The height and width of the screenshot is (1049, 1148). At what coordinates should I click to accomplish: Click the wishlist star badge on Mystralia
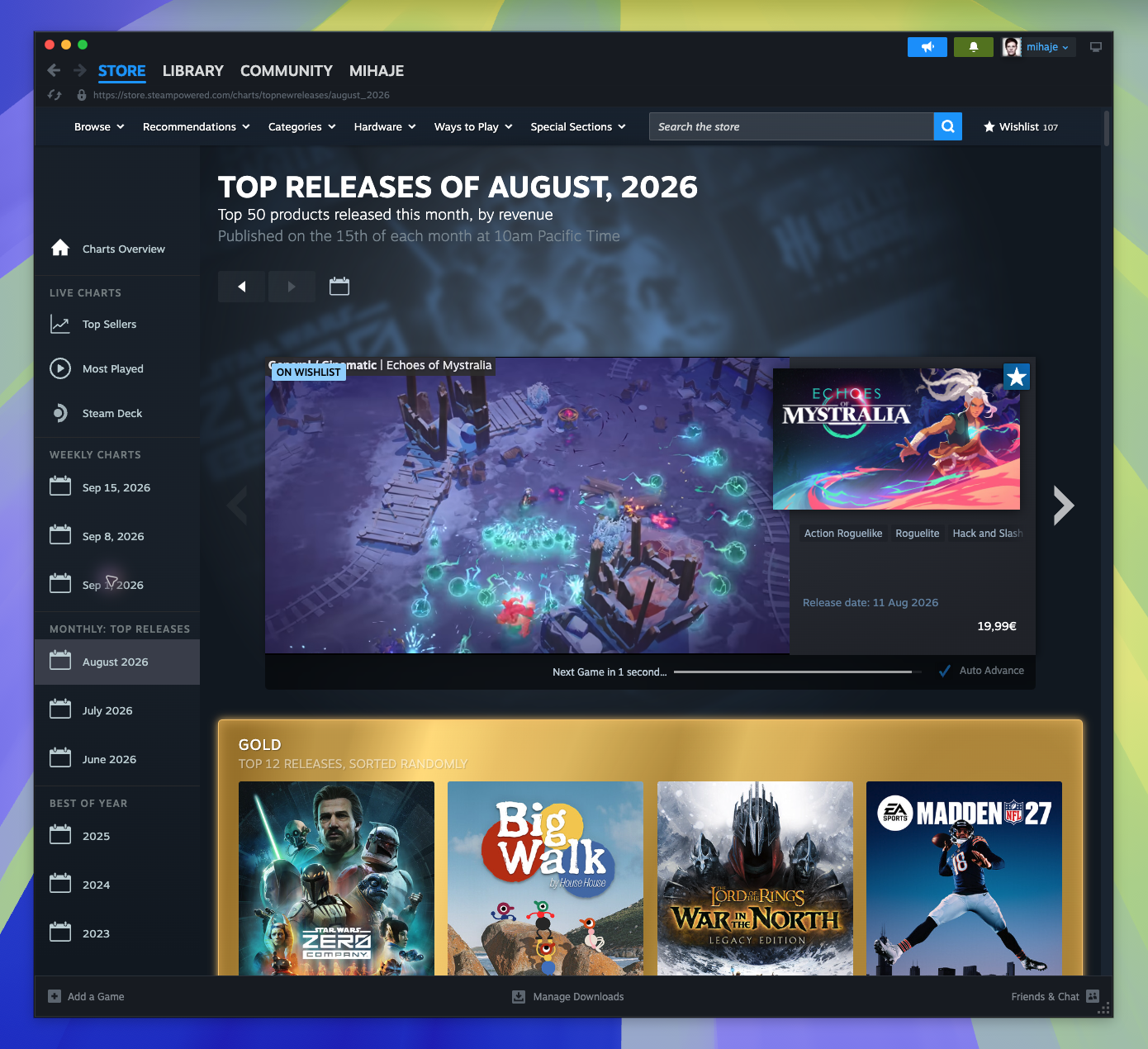point(1017,377)
